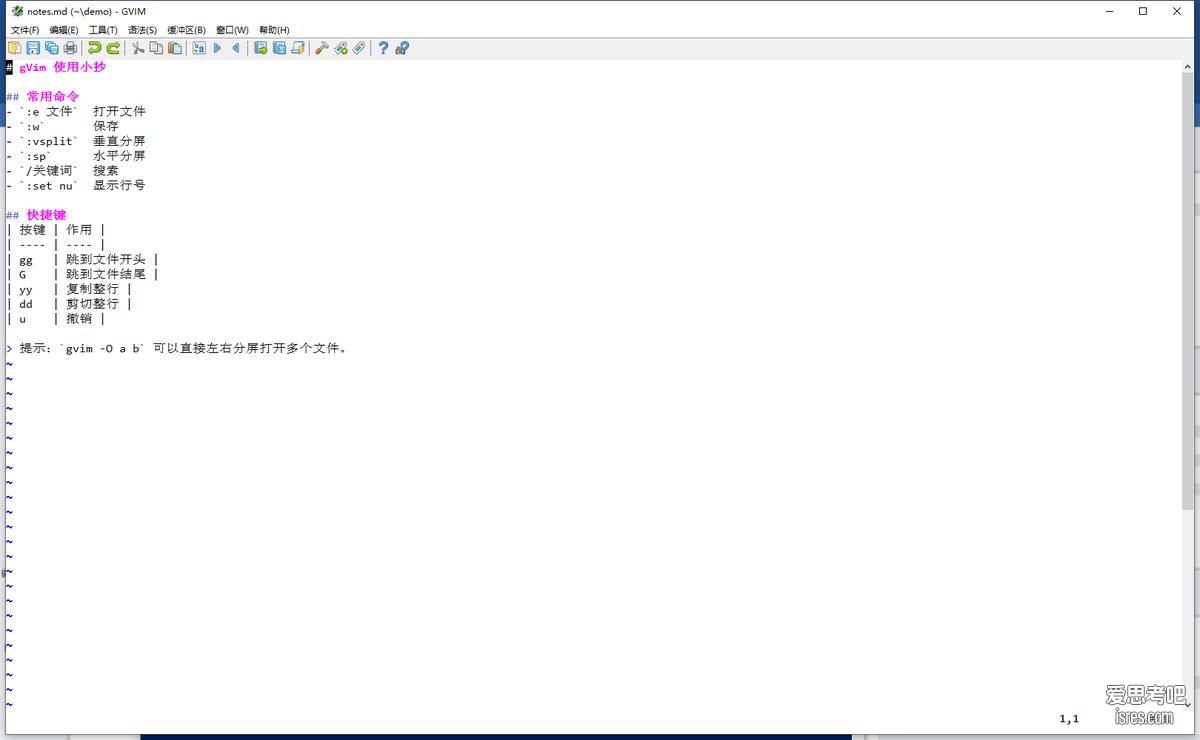Minimize the GVIM window
The height and width of the screenshot is (740, 1200).
pos(1110,11)
